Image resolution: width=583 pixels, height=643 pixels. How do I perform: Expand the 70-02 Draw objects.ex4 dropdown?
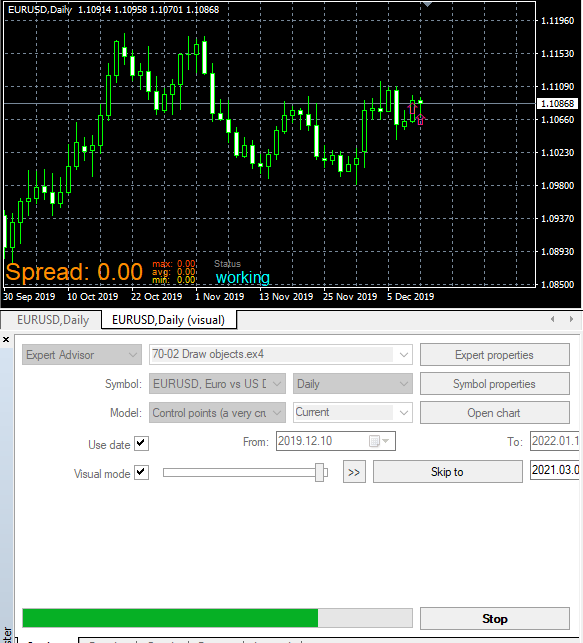click(403, 355)
